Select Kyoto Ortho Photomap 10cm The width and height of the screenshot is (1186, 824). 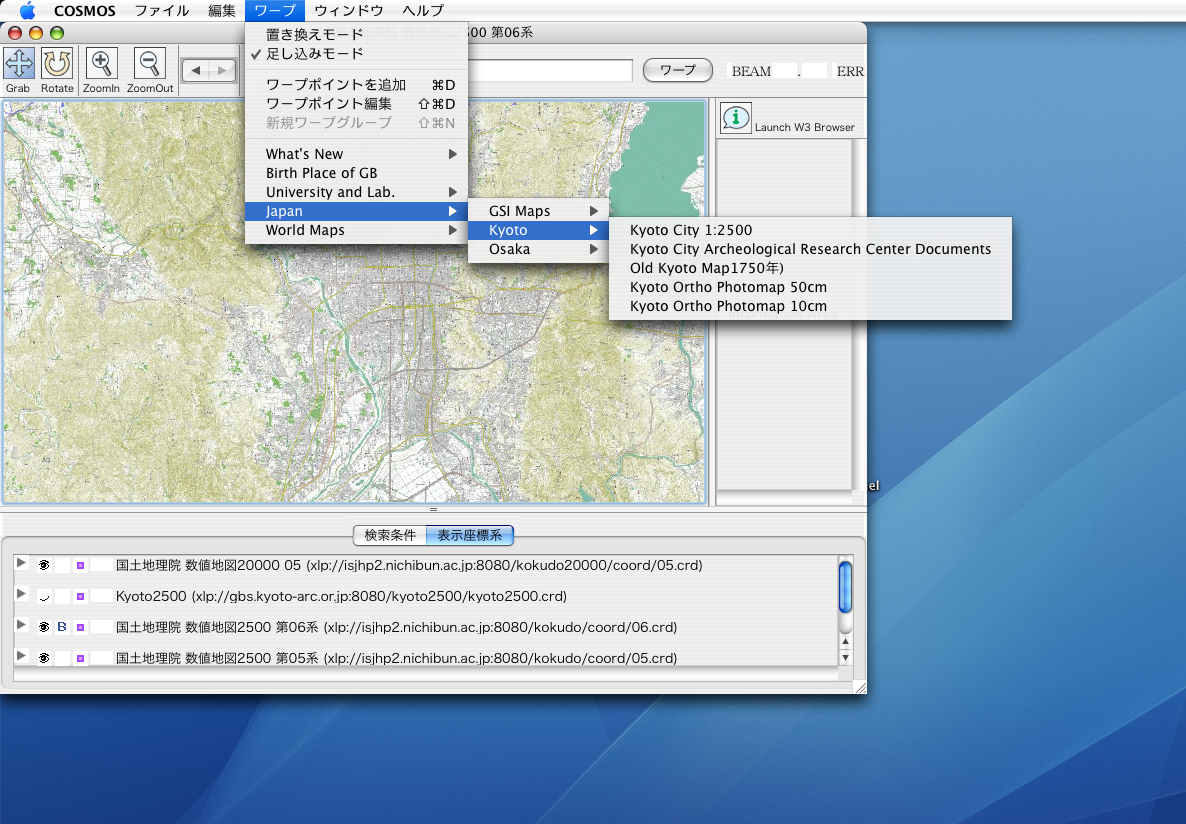click(810, 306)
